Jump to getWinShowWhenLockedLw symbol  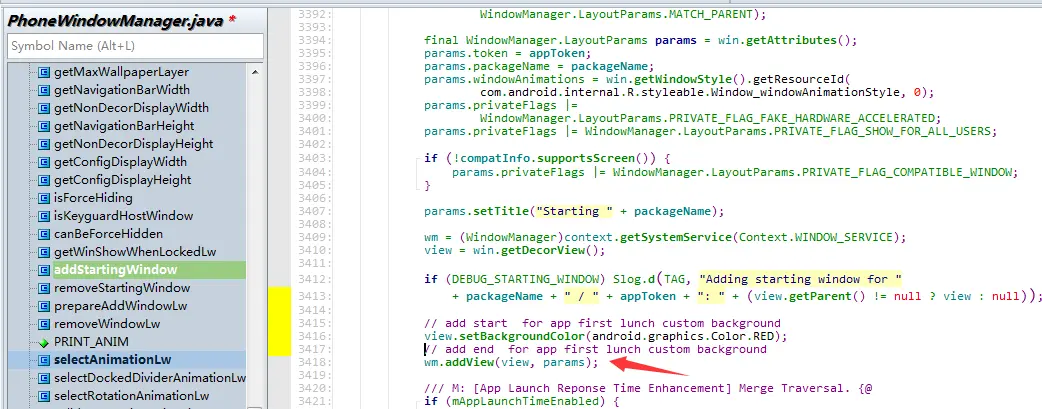(x=135, y=252)
